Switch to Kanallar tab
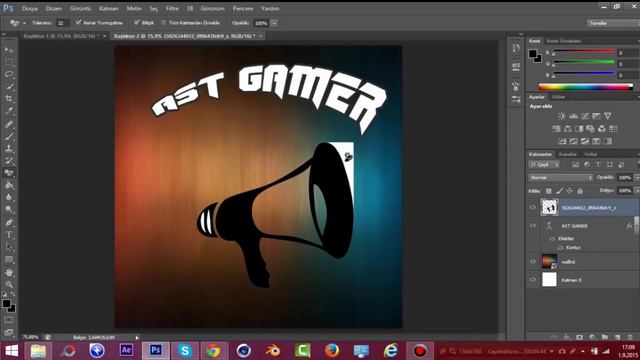The height and width of the screenshot is (360, 640). click(x=568, y=154)
